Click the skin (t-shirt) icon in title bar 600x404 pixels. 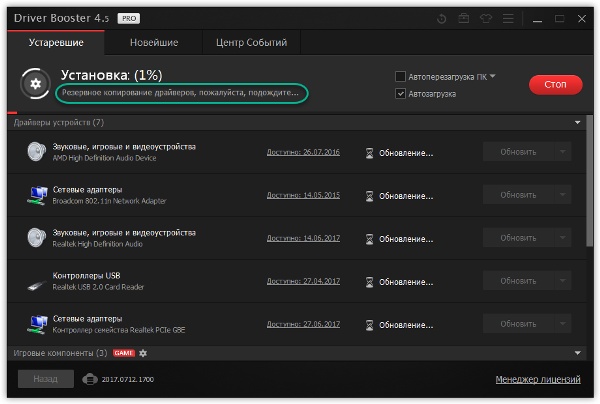click(x=486, y=18)
